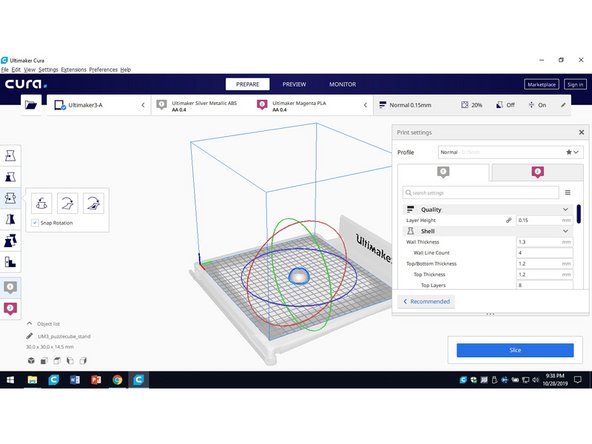592x444 pixels.
Task: Select the Mirror tool in left toolbar
Action: tap(10, 219)
